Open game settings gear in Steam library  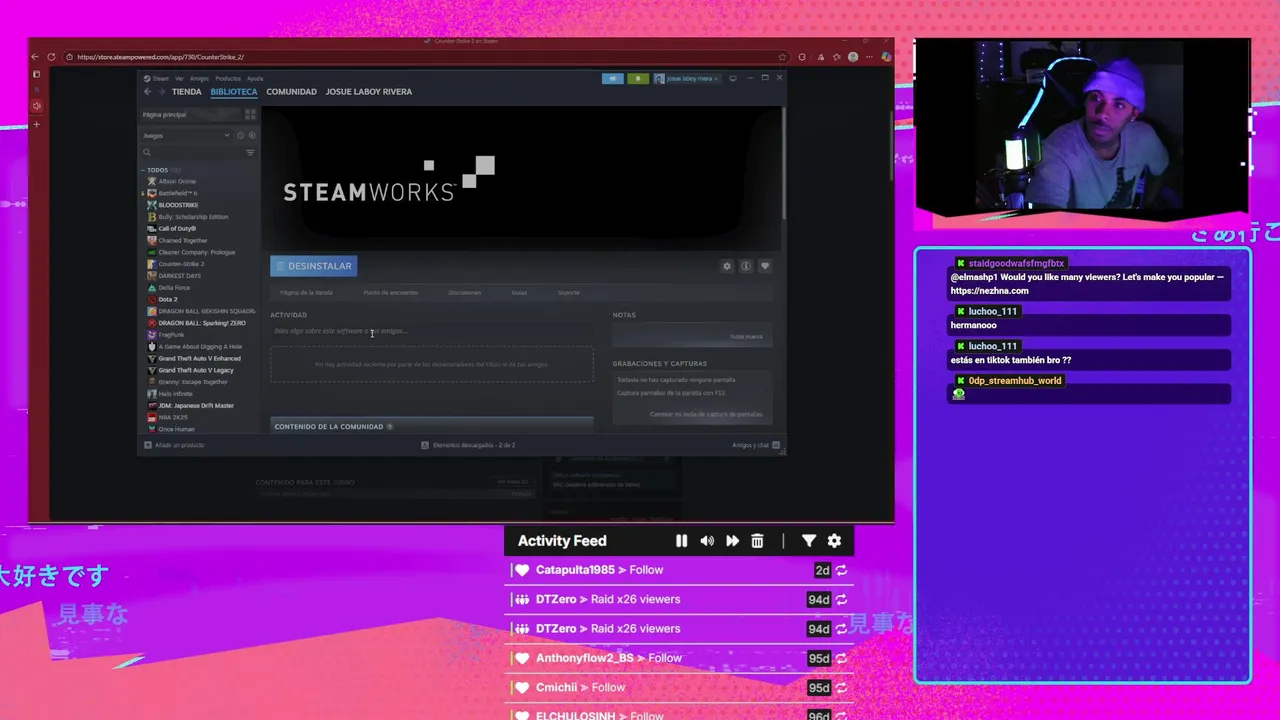coord(727,266)
